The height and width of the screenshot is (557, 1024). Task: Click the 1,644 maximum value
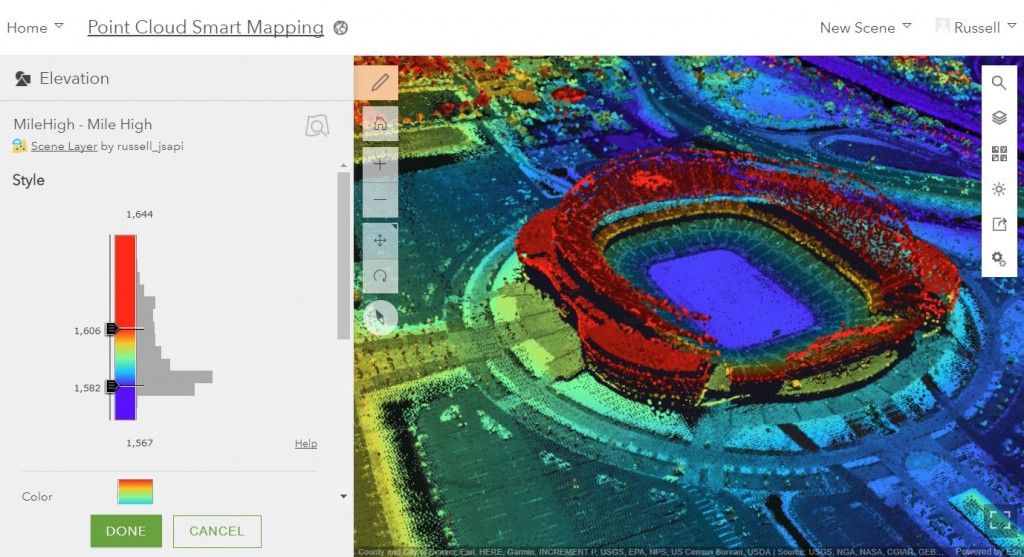tap(139, 214)
